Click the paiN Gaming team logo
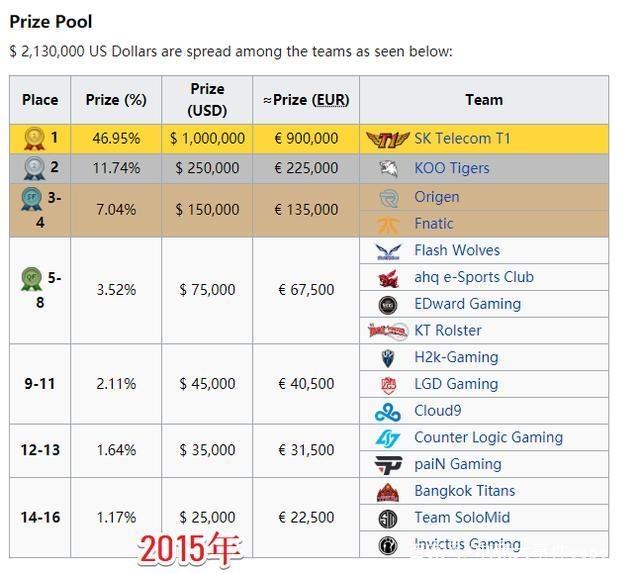Screen dimensions: 640x573 [388, 465]
